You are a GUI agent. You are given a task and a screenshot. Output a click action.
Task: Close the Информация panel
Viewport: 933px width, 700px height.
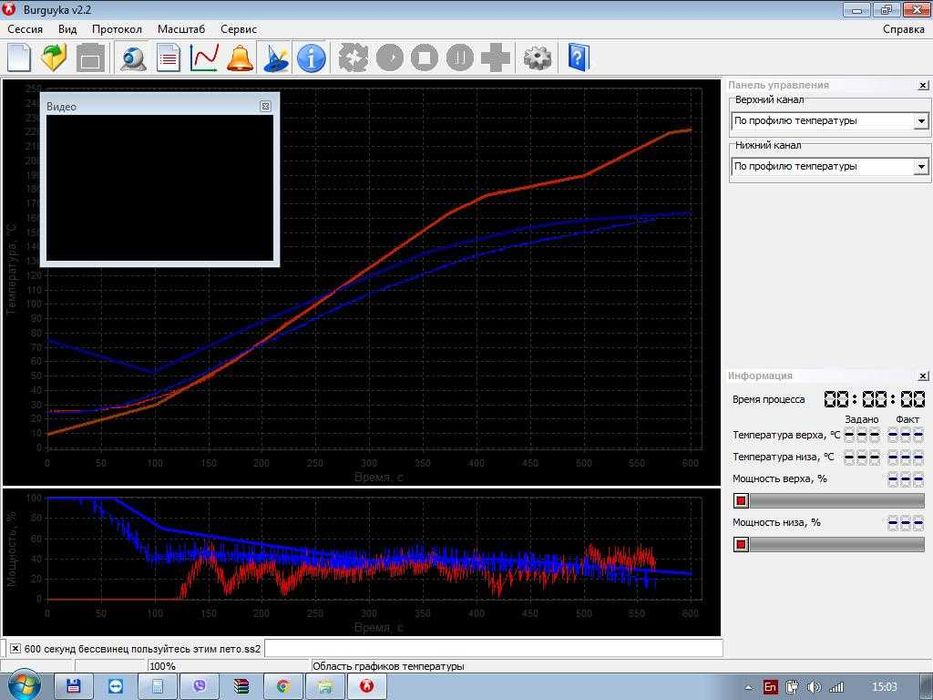[x=922, y=376]
